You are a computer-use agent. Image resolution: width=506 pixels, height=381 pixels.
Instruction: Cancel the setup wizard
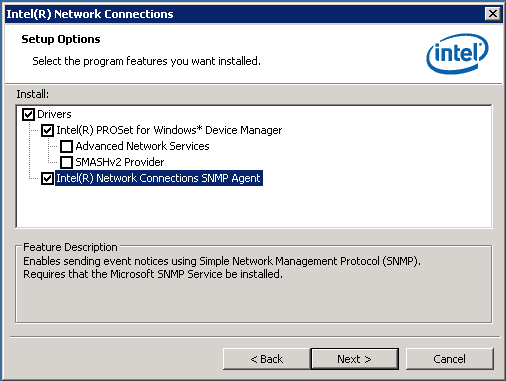[449, 359]
